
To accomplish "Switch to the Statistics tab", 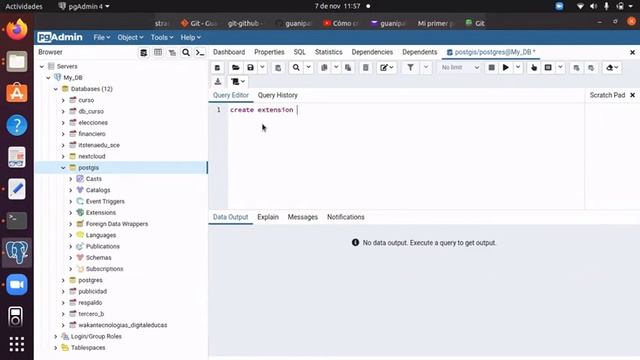I will coord(329,52).
